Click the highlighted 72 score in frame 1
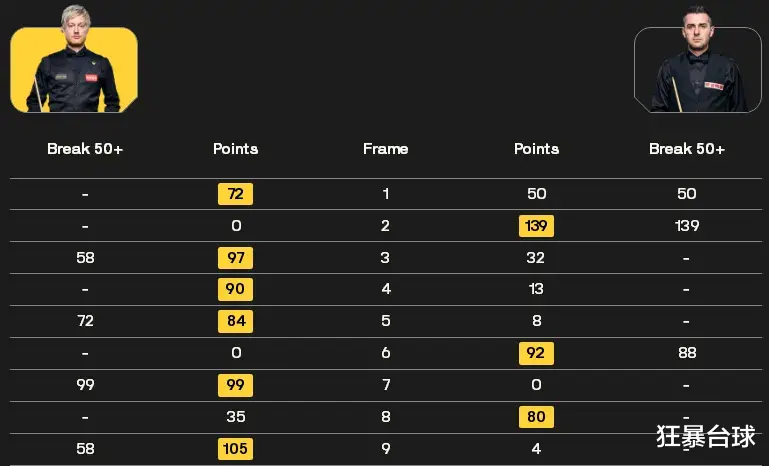The width and height of the screenshot is (769, 466). [235, 194]
